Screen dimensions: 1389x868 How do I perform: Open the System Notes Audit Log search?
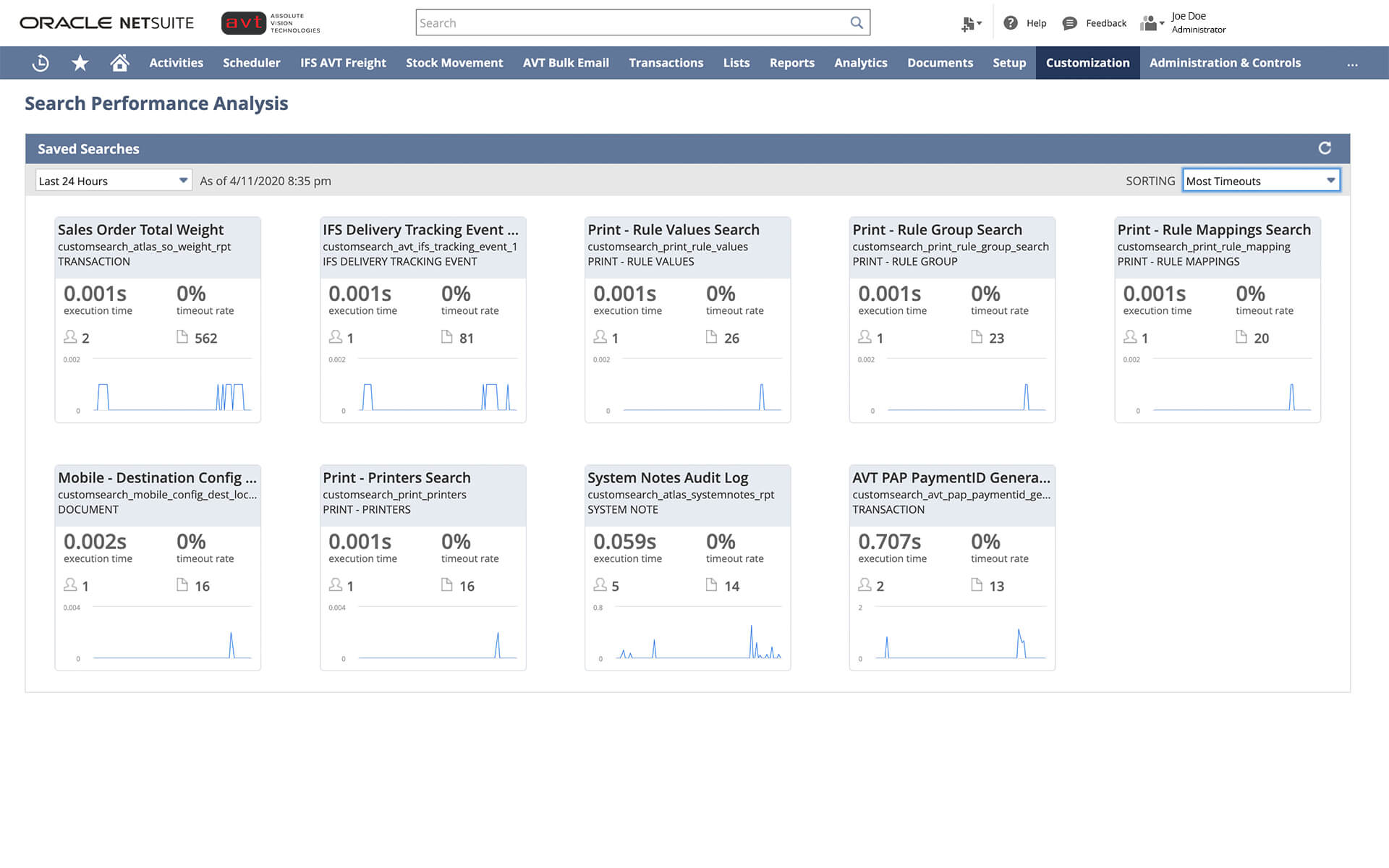(667, 478)
